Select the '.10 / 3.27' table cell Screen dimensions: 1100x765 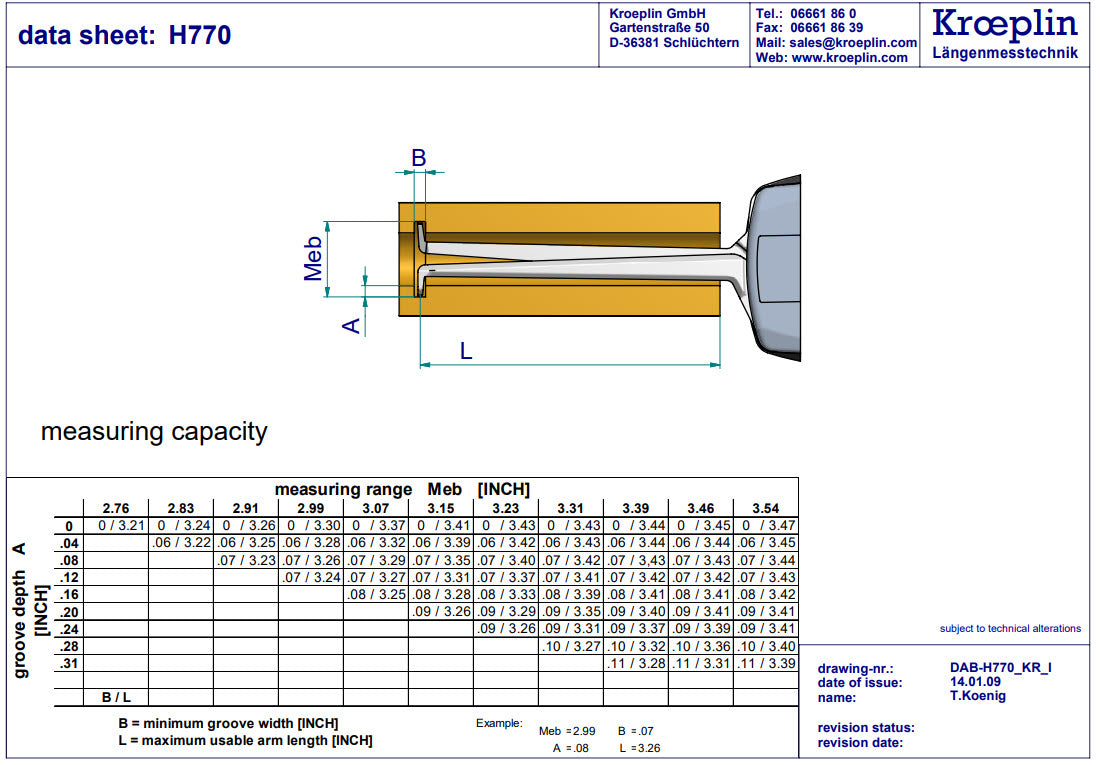[571, 646]
